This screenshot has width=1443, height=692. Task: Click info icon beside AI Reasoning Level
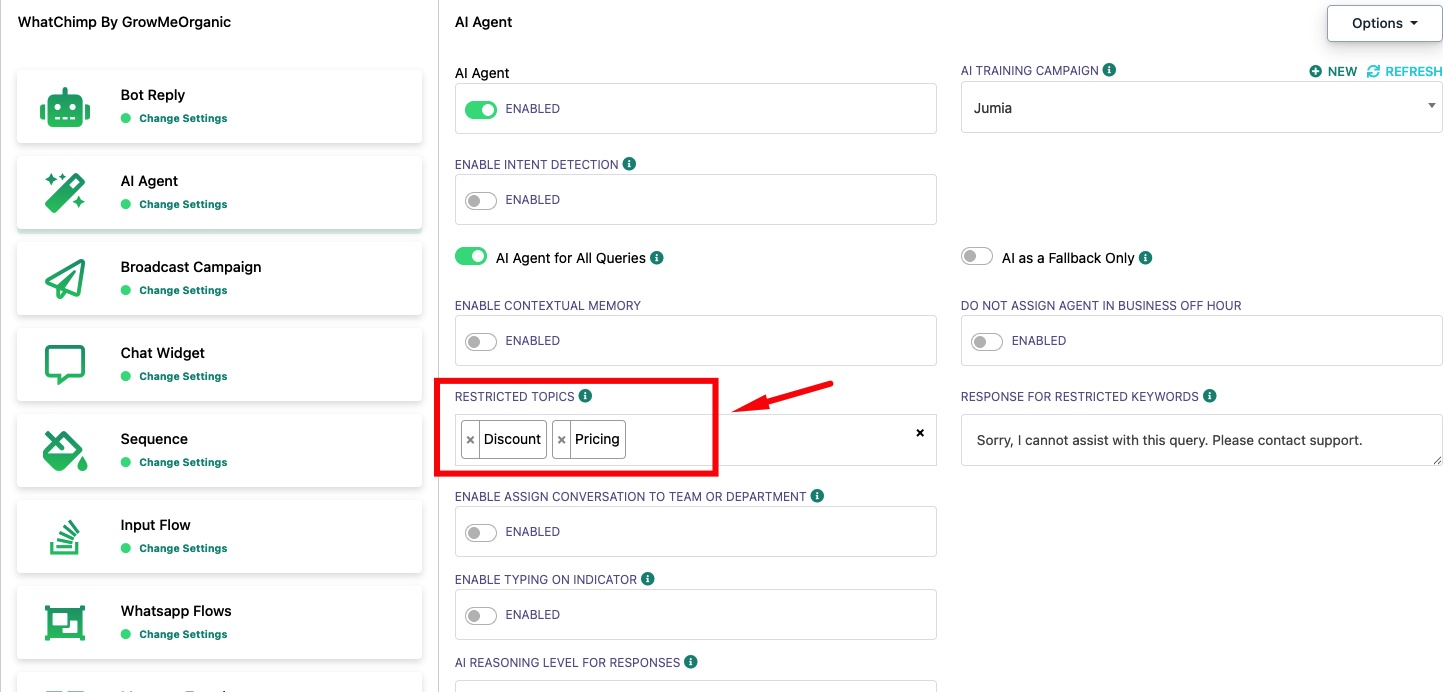click(x=691, y=662)
